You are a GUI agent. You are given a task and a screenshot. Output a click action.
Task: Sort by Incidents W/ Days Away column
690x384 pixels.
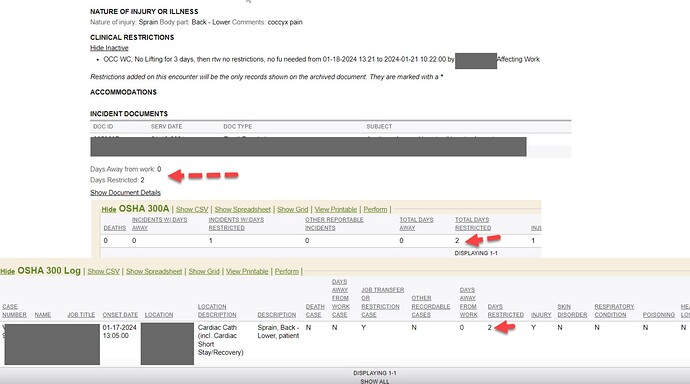point(159,223)
